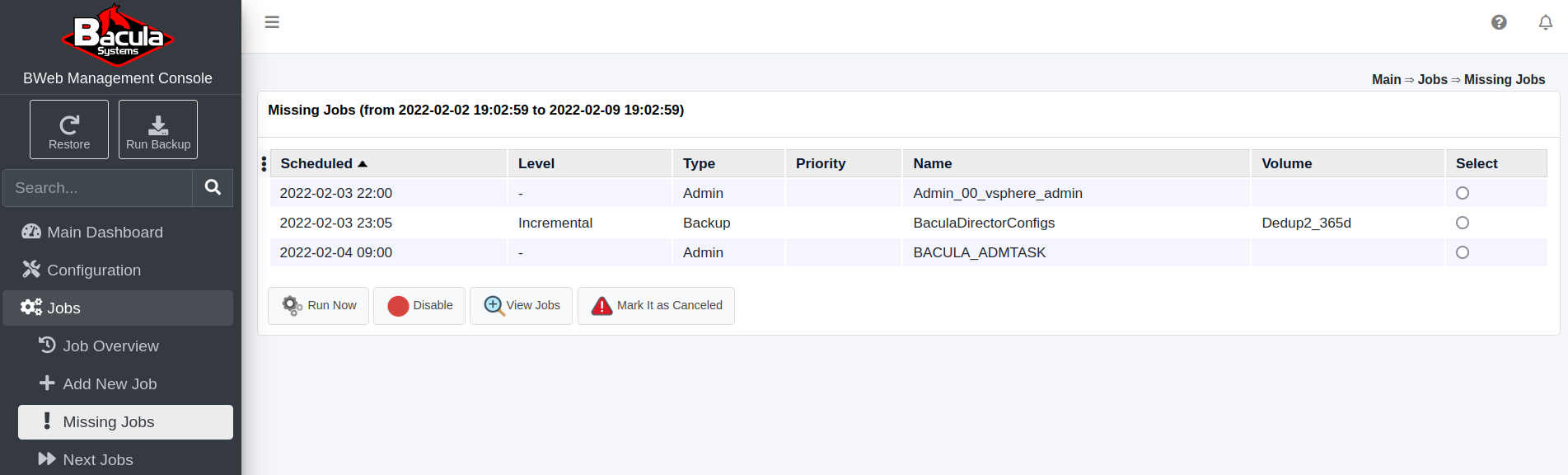This screenshot has width=1568, height=475.
Task: Sort by the Scheduled column arrow
Action: pos(363,164)
